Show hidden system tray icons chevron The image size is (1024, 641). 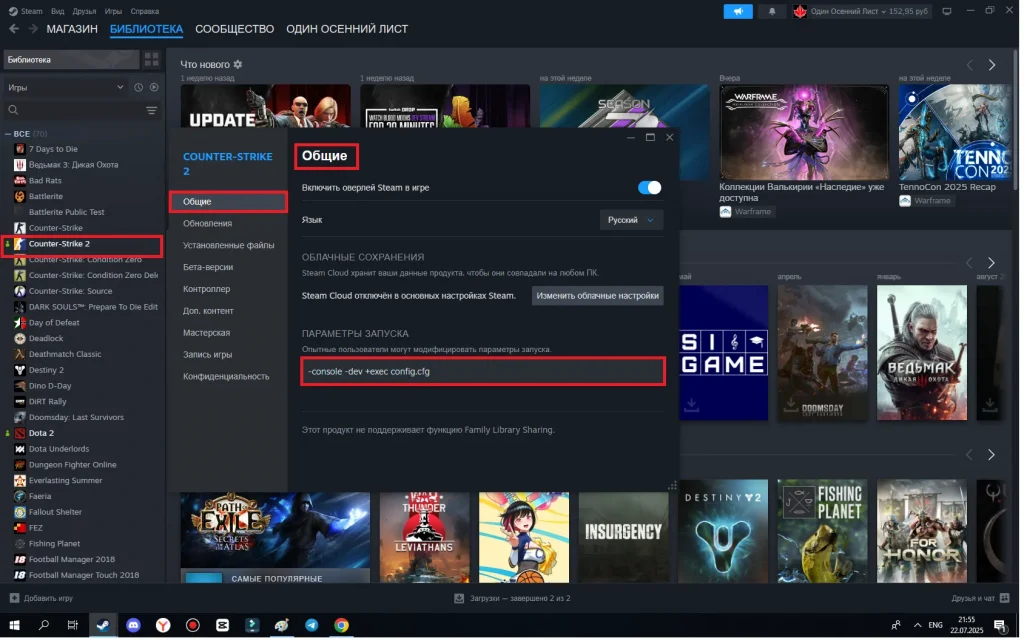coord(917,625)
